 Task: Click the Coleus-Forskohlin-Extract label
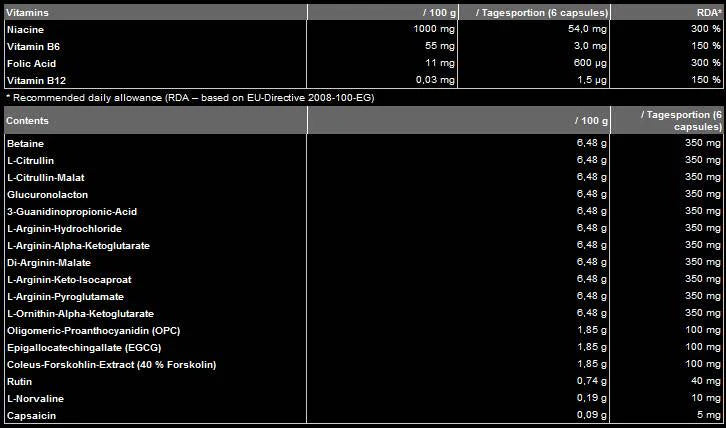coord(110,364)
